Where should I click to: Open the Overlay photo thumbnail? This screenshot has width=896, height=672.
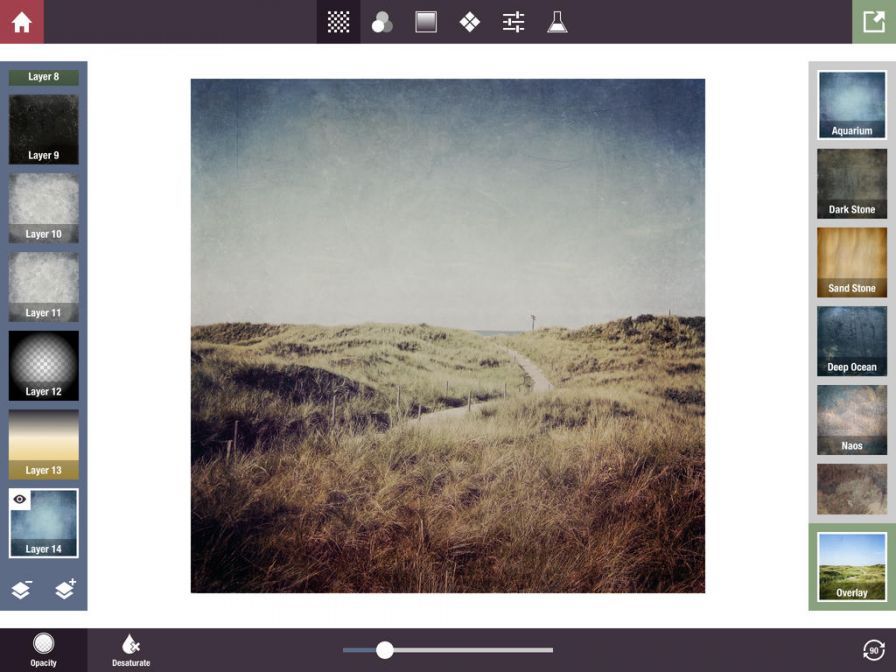click(x=852, y=567)
